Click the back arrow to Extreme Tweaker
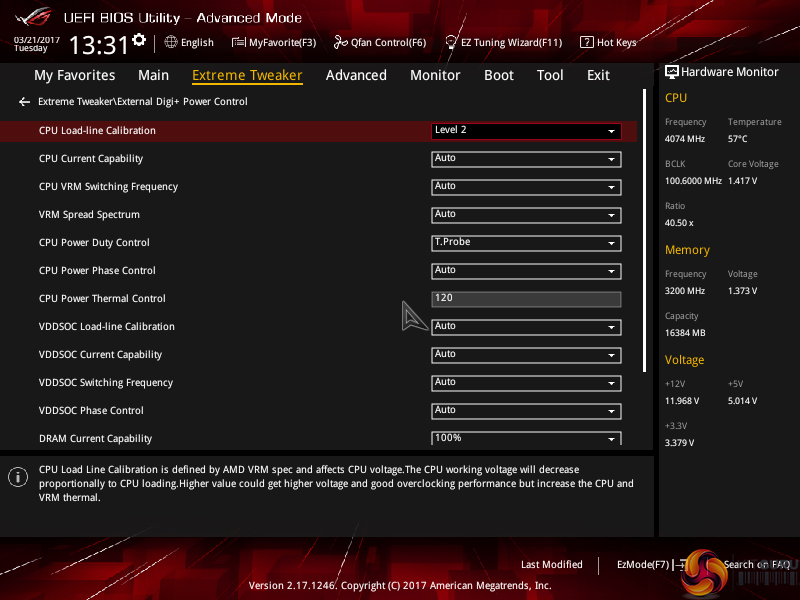 pyautogui.click(x=24, y=102)
